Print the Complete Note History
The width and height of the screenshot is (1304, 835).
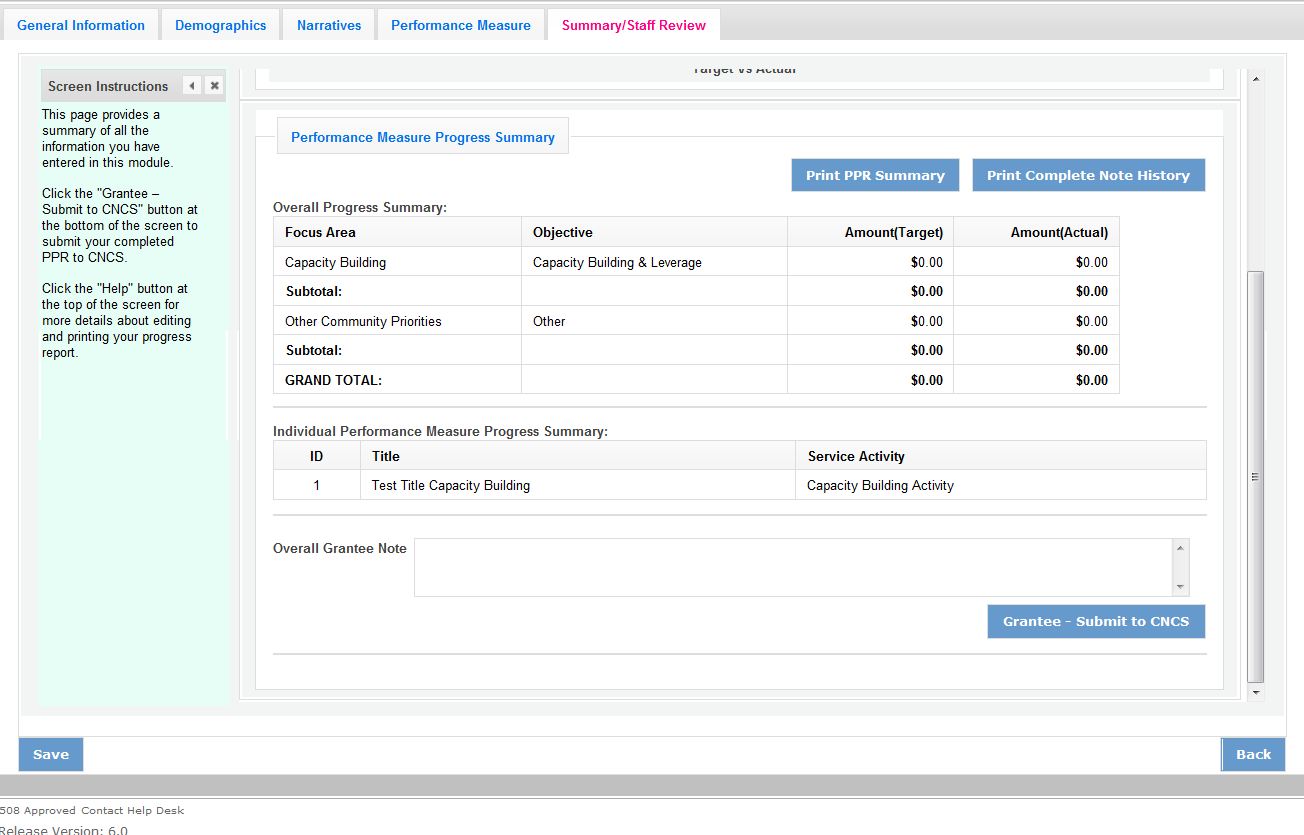[x=1088, y=175]
